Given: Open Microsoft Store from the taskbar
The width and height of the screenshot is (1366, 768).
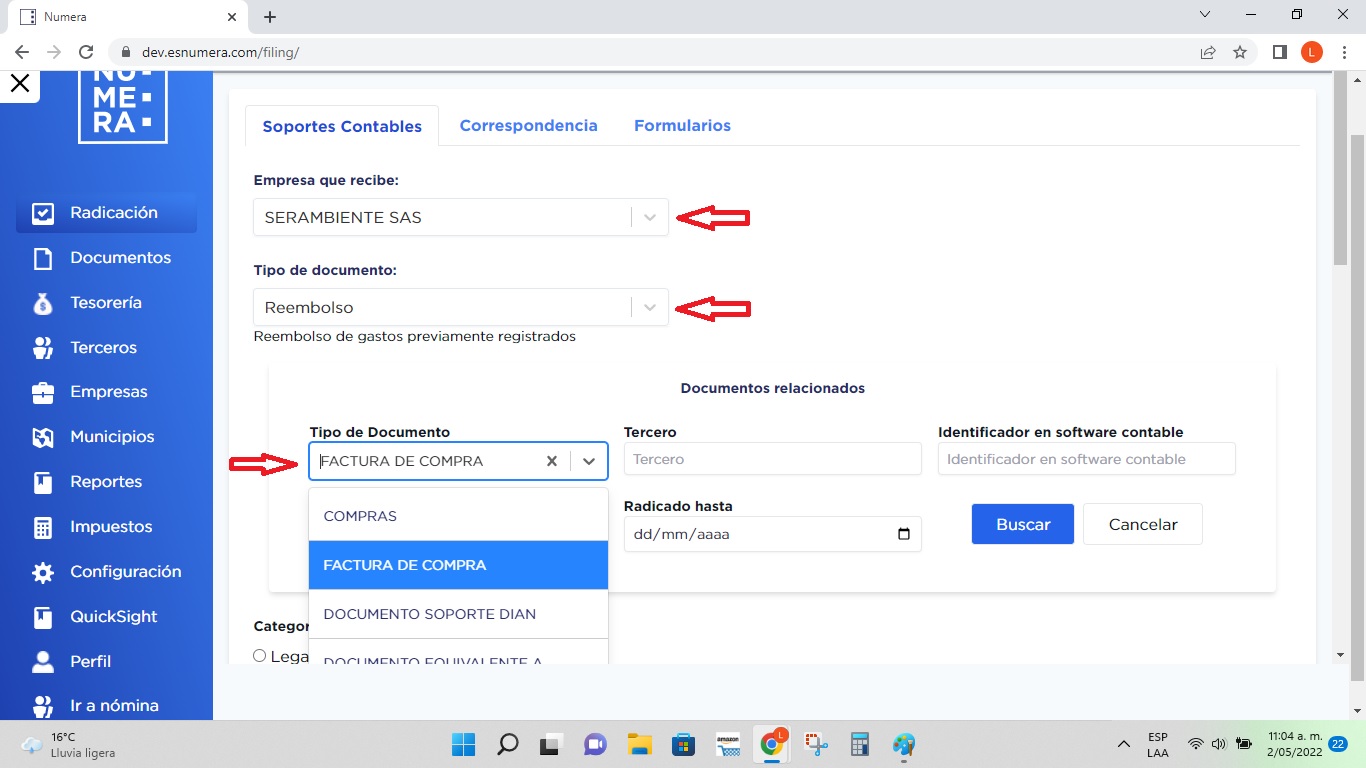Looking at the screenshot, I should [683, 744].
